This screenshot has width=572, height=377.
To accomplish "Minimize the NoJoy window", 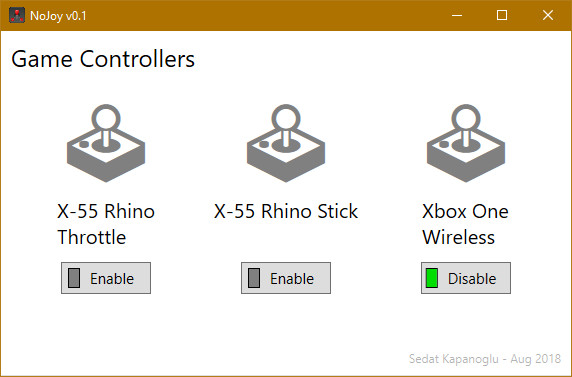I will coord(457,15).
